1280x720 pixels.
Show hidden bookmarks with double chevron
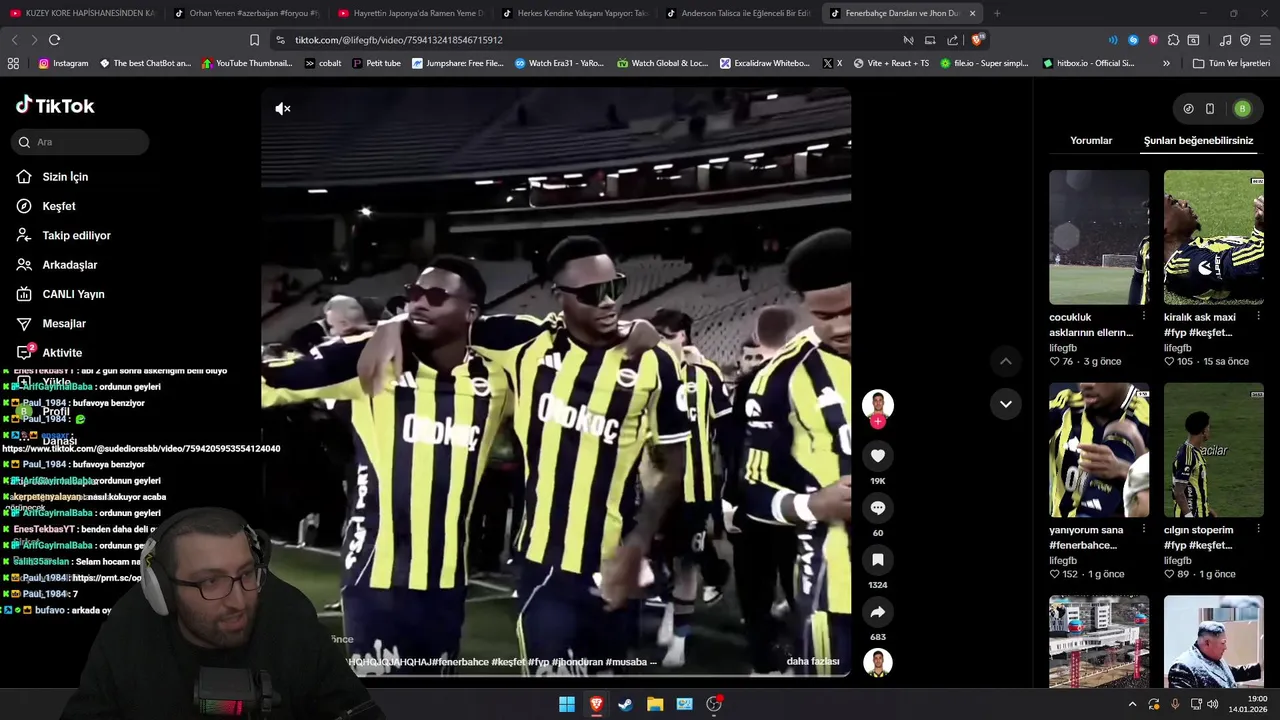click(1166, 63)
